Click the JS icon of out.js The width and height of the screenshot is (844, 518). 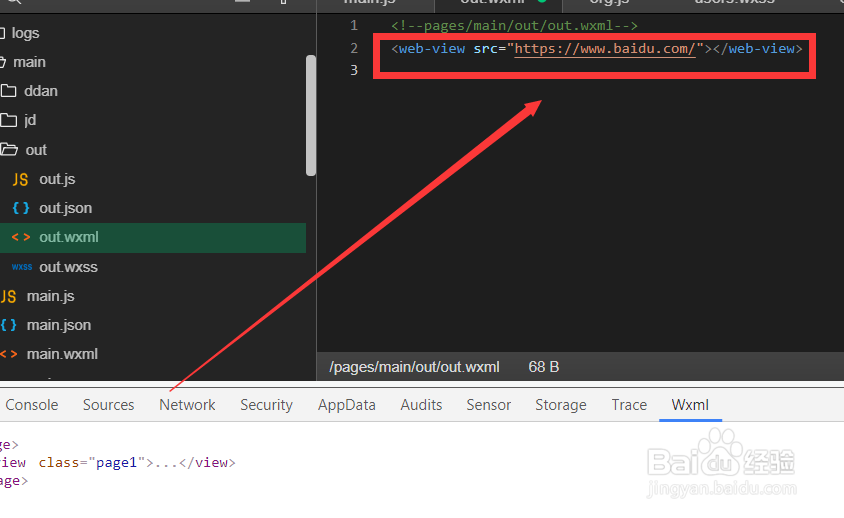pyautogui.click(x=20, y=179)
